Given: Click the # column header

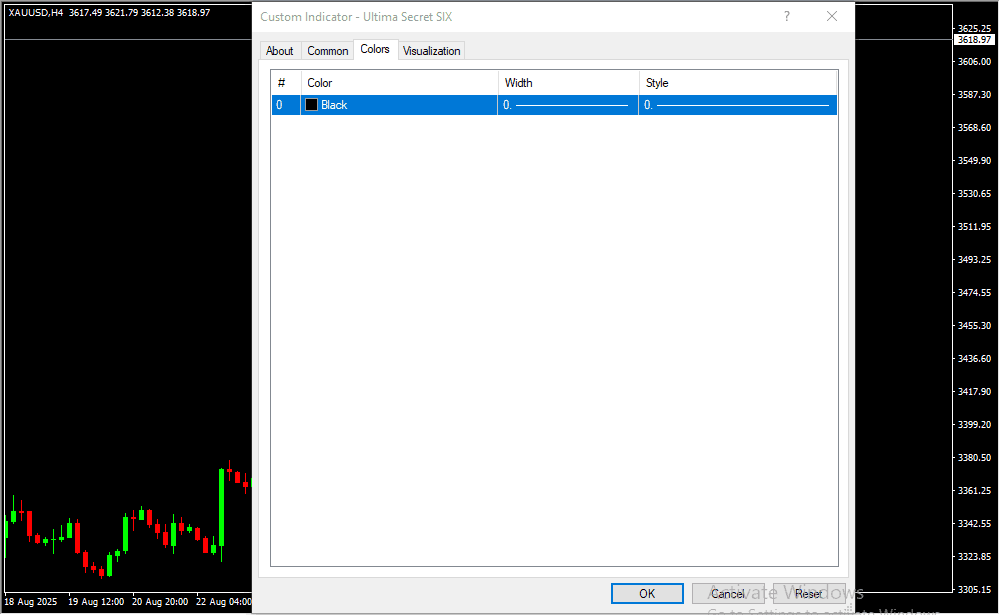Looking at the screenshot, I should point(284,83).
